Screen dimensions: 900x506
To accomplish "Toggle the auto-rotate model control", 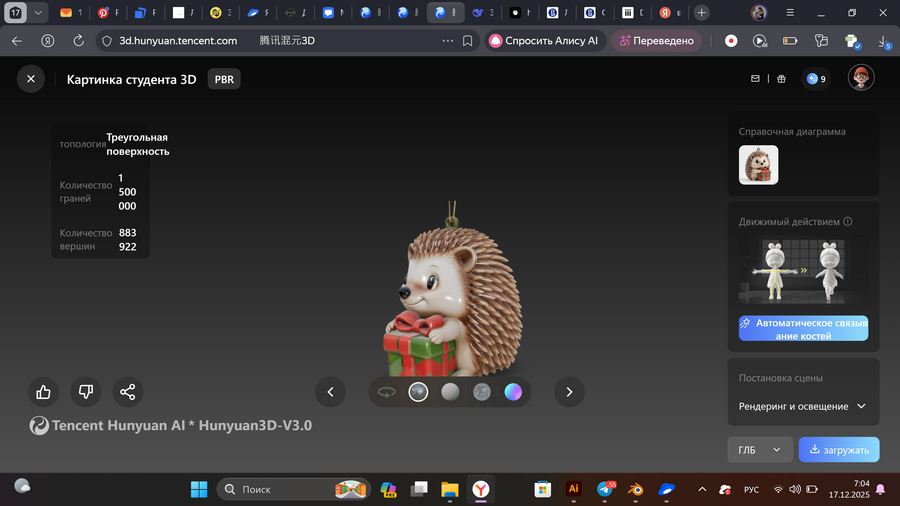I will click(x=386, y=392).
